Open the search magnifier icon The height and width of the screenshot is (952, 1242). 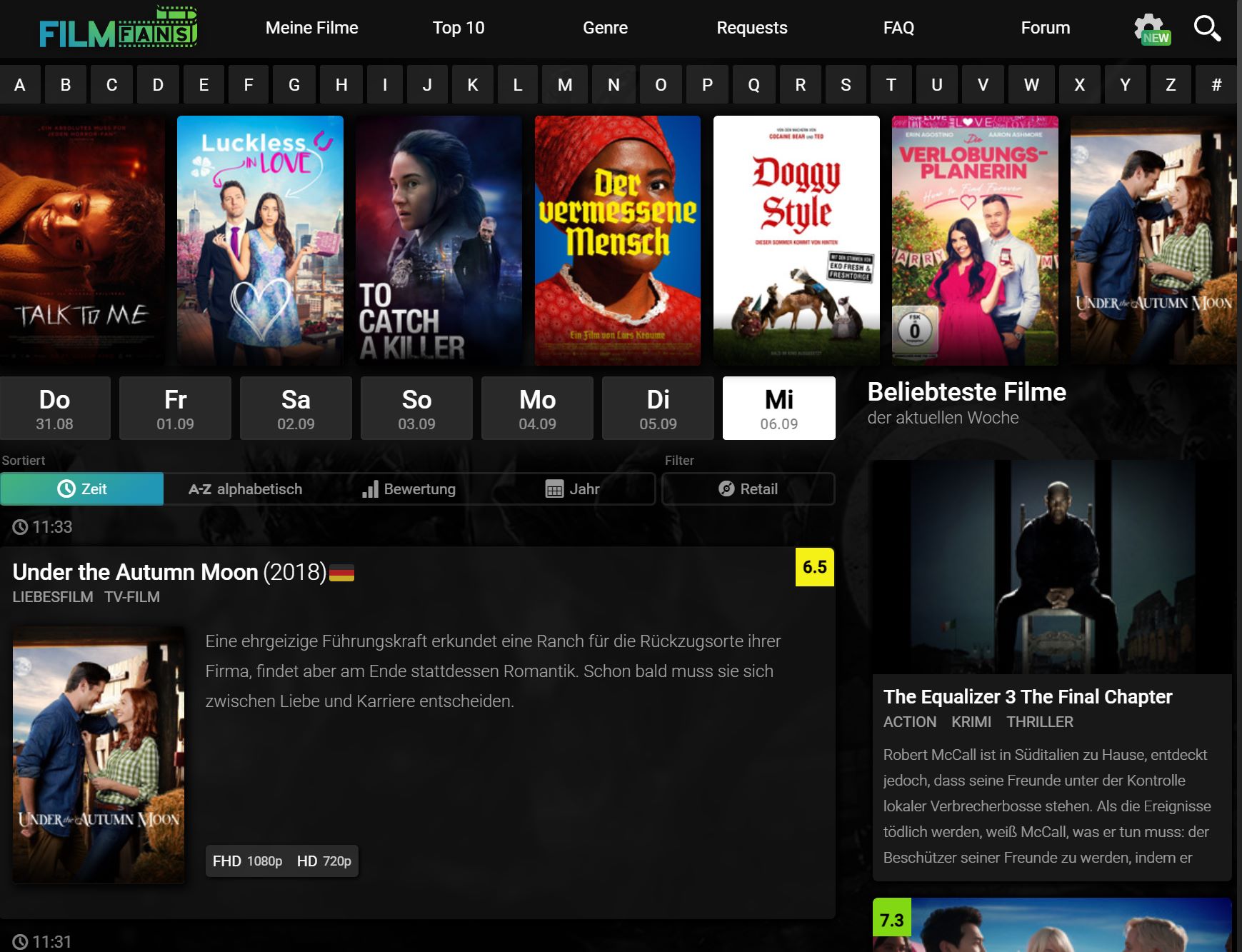pyautogui.click(x=1206, y=29)
